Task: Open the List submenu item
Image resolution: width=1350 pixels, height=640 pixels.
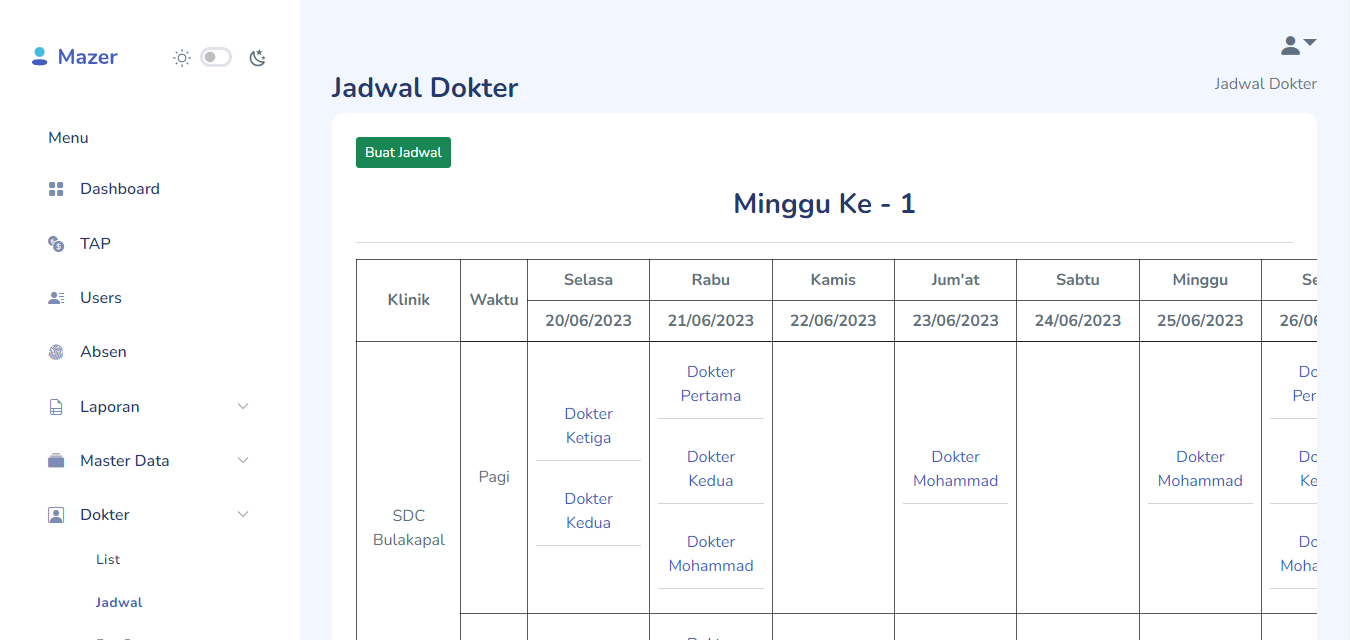Action: coord(108,560)
